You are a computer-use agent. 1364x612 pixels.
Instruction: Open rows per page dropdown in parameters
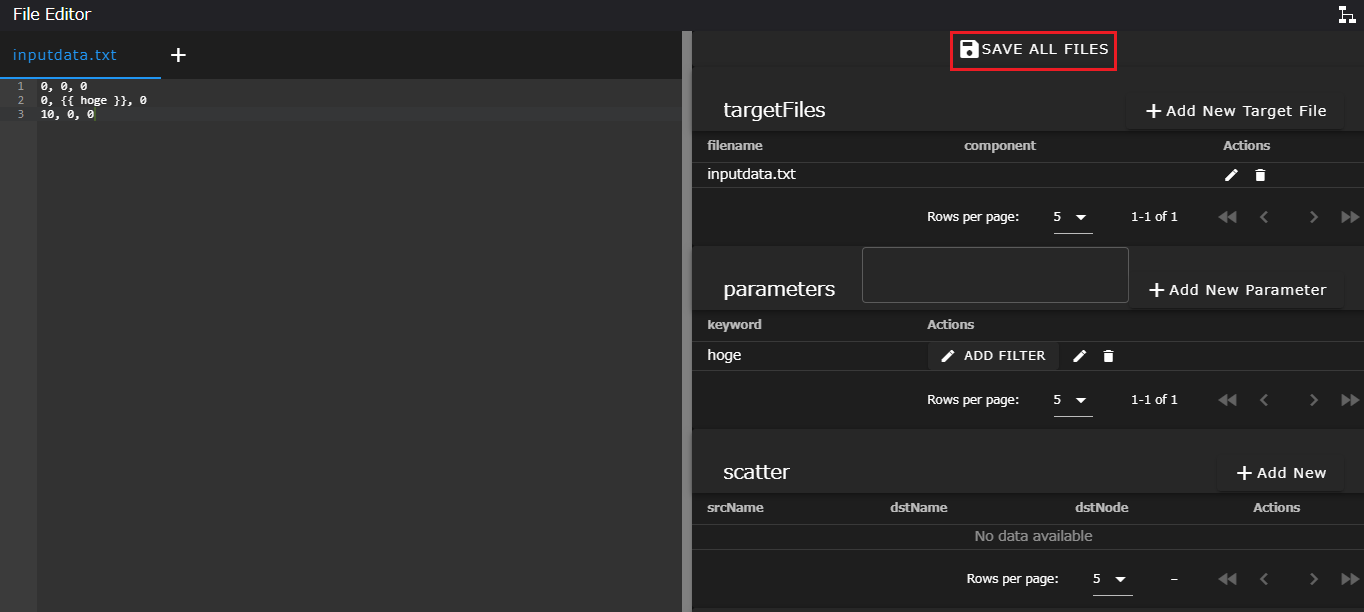tap(1072, 400)
